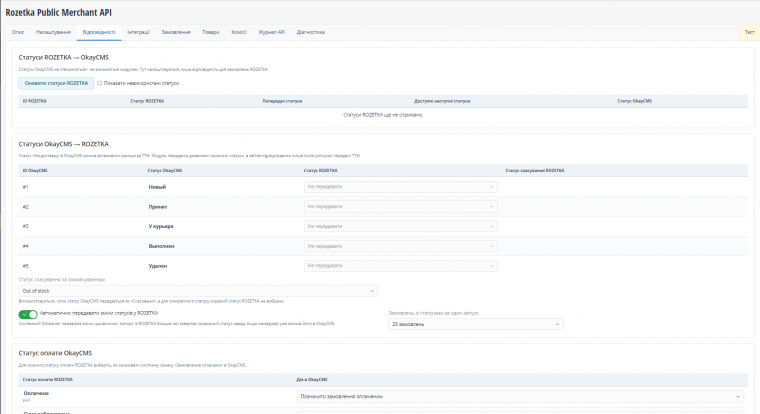Switch to the Комісії tab

239,32
